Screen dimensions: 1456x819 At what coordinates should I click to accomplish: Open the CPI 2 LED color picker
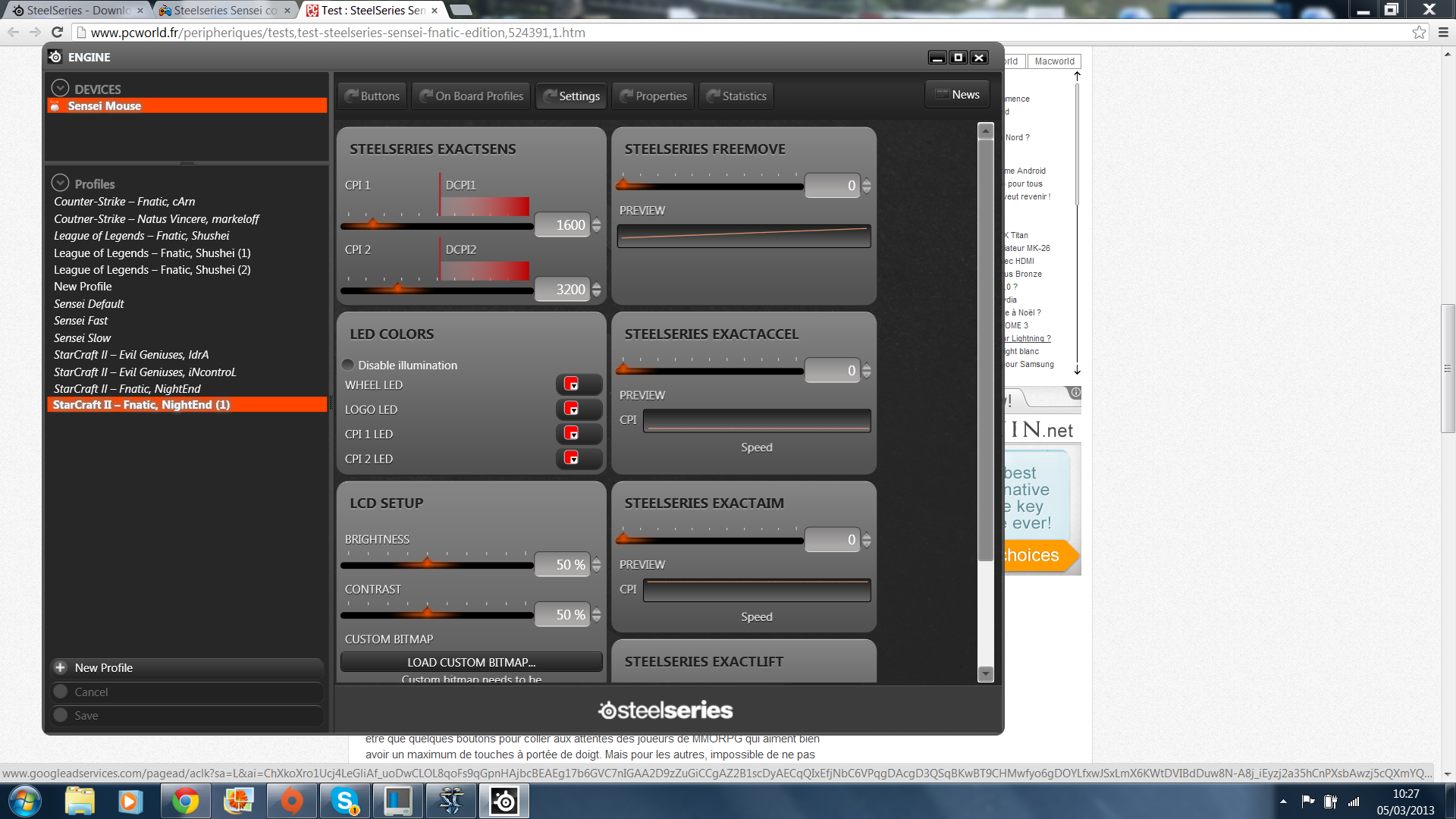[578, 458]
